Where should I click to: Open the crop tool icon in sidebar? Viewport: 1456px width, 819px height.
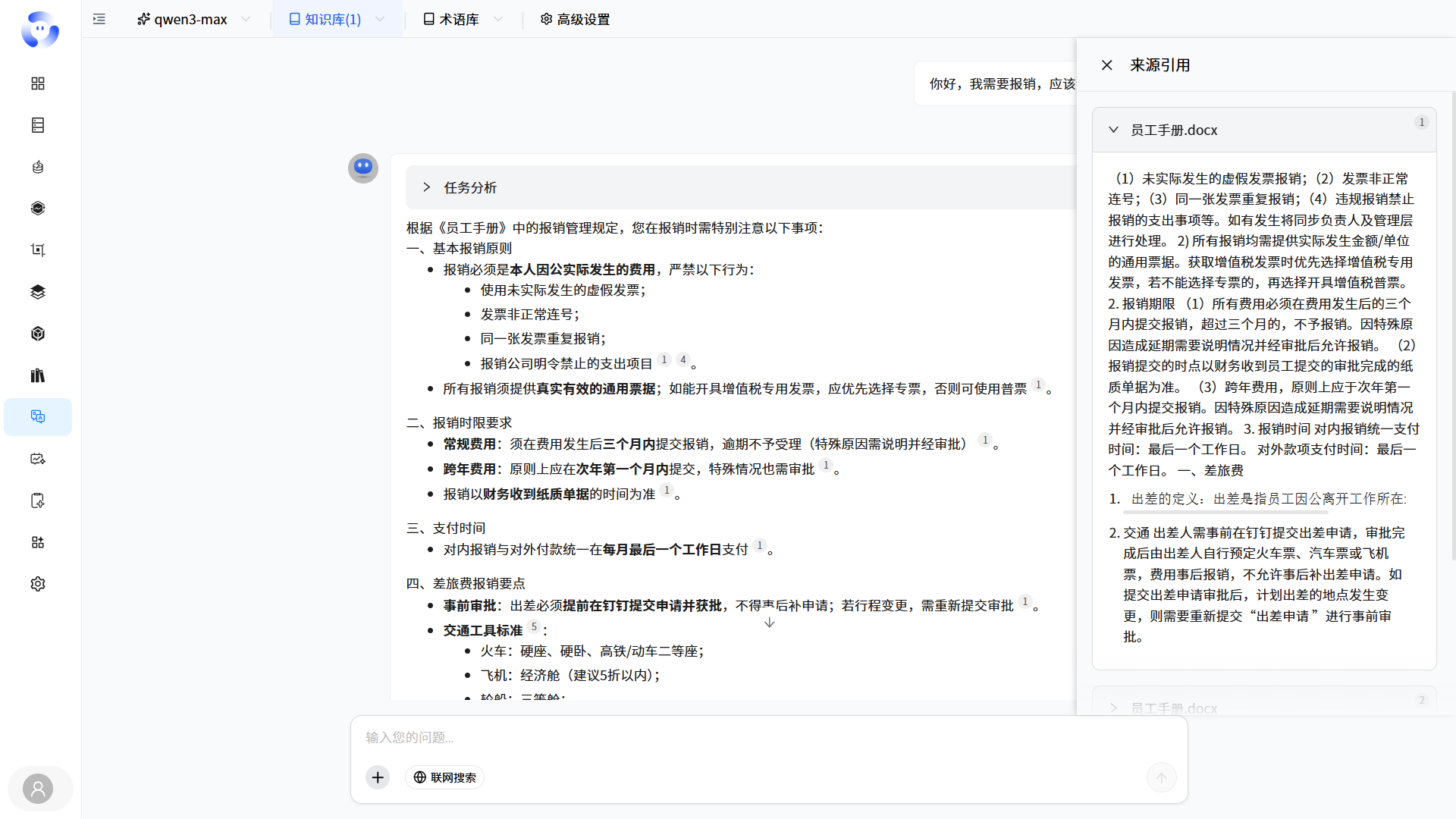38,250
